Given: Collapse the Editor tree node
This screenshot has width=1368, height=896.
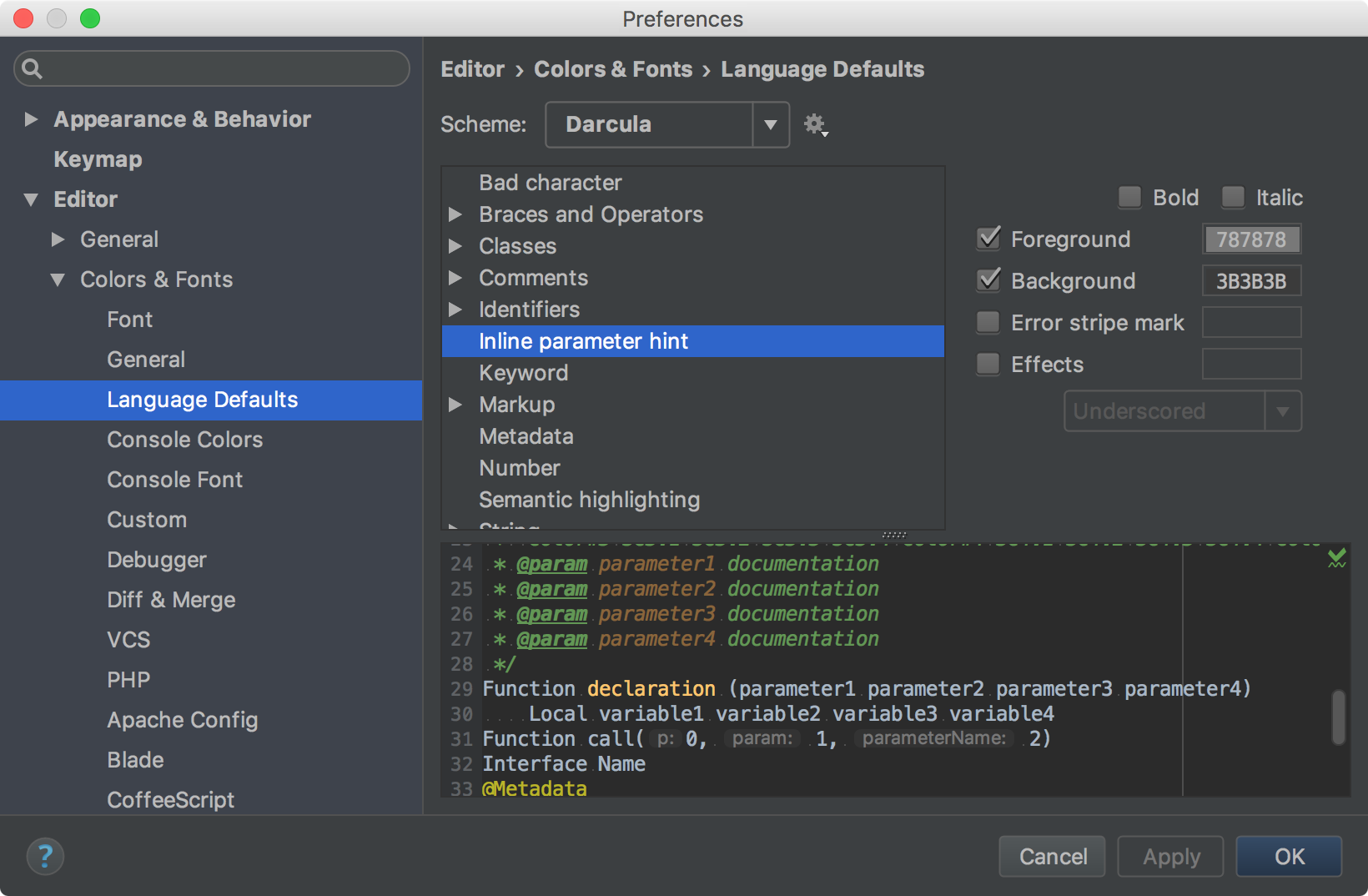Looking at the screenshot, I should (x=31, y=199).
